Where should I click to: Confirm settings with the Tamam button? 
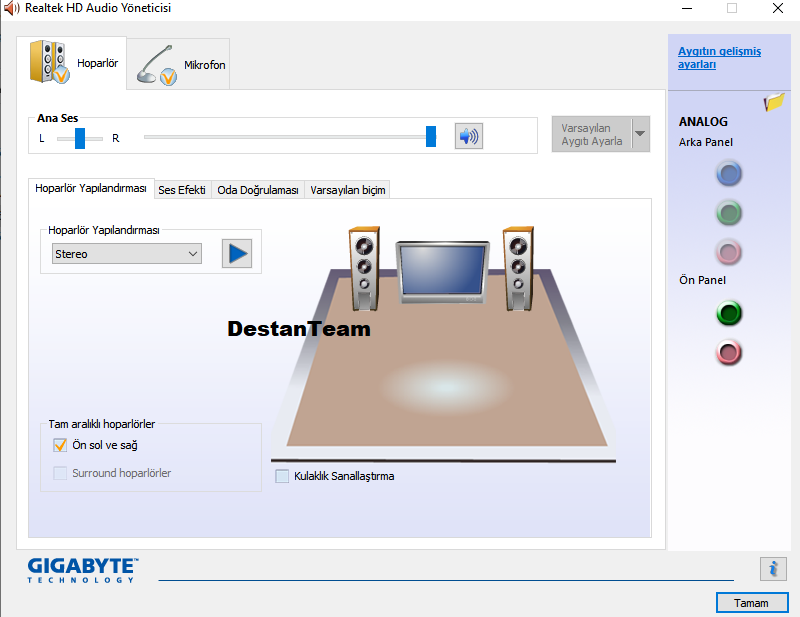click(x=751, y=602)
